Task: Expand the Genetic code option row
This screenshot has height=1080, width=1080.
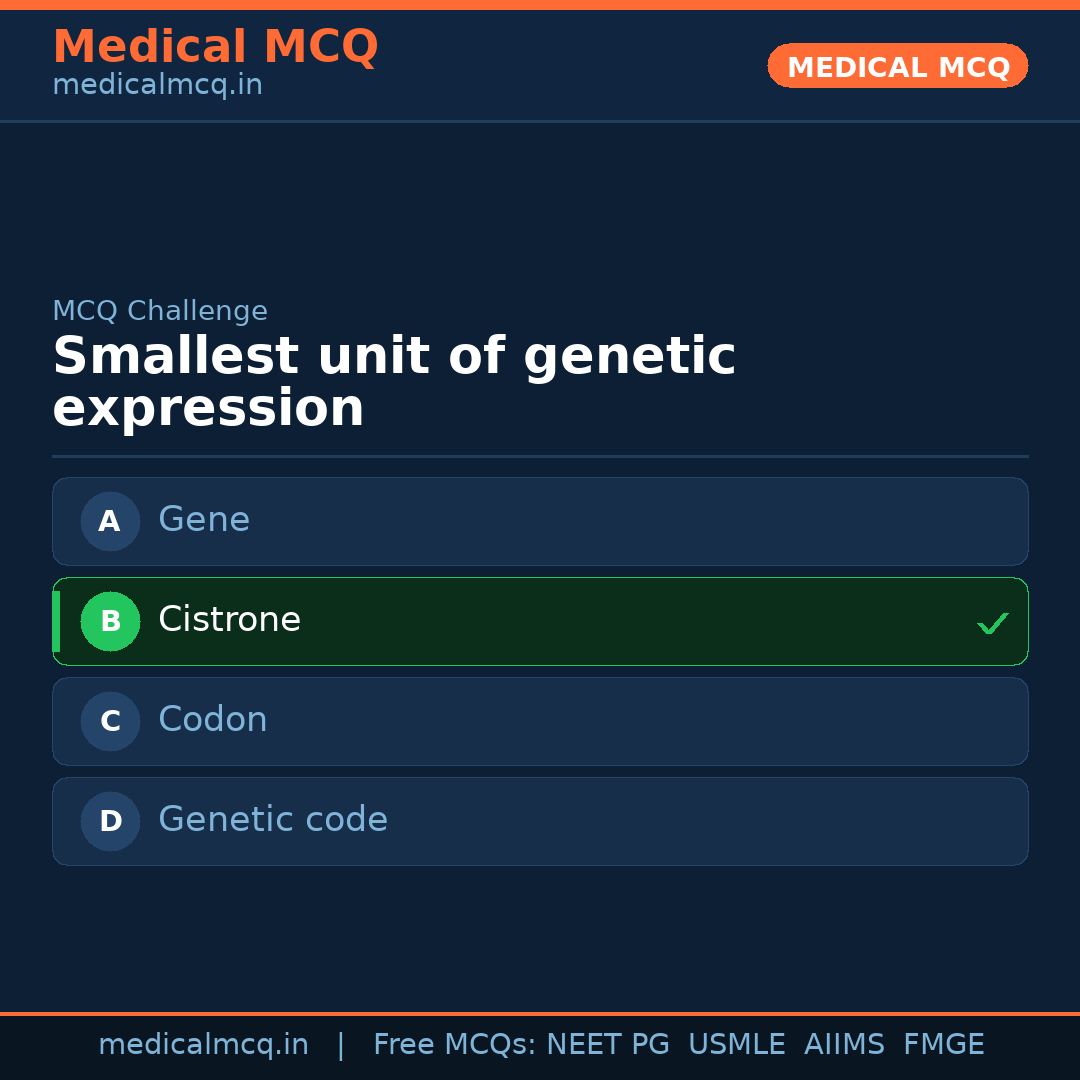Action: 540,821
